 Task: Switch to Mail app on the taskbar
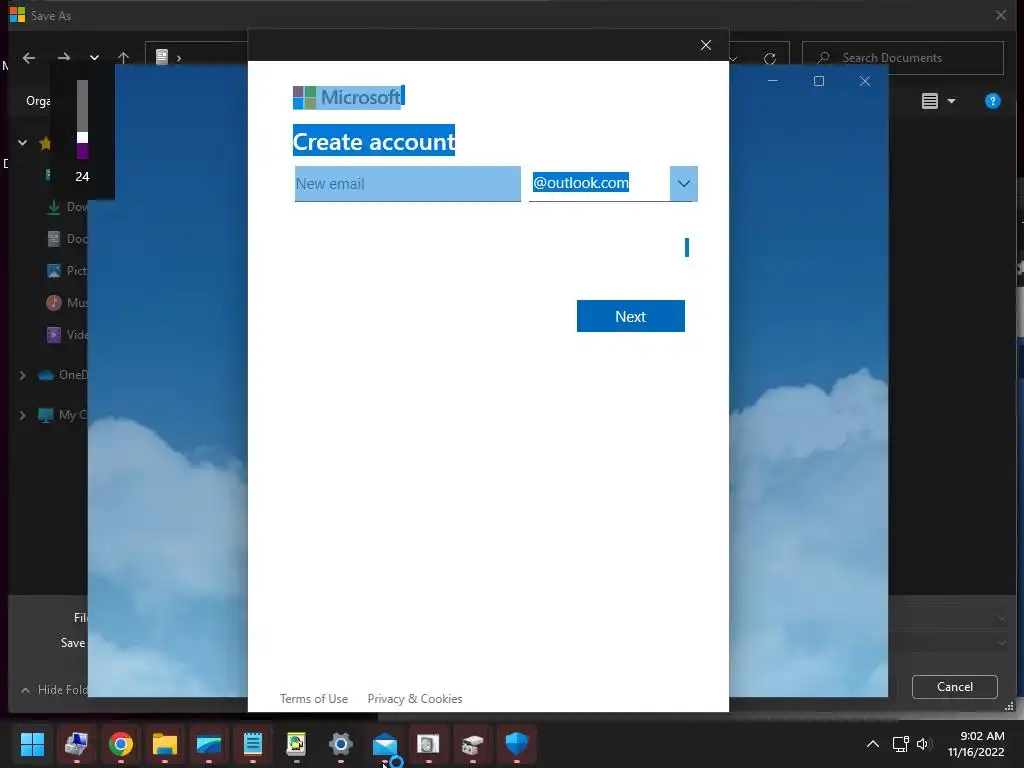pos(385,744)
